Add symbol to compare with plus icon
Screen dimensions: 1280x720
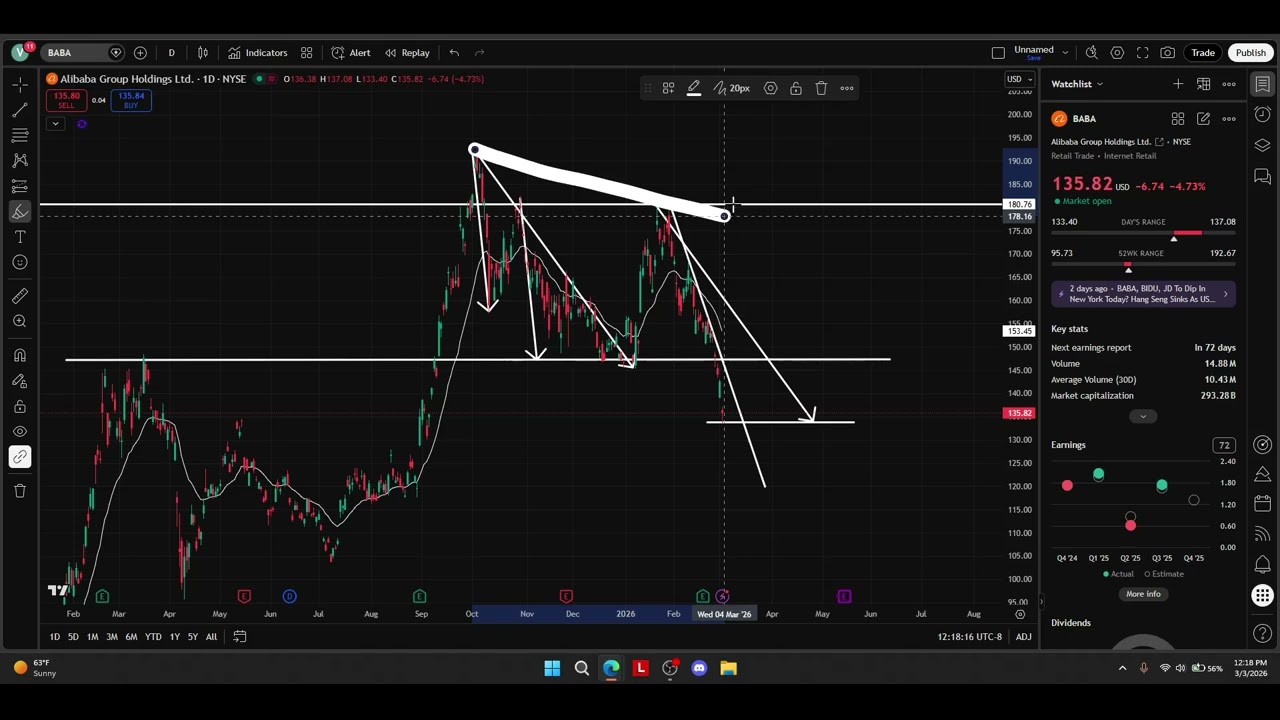(x=140, y=53)
